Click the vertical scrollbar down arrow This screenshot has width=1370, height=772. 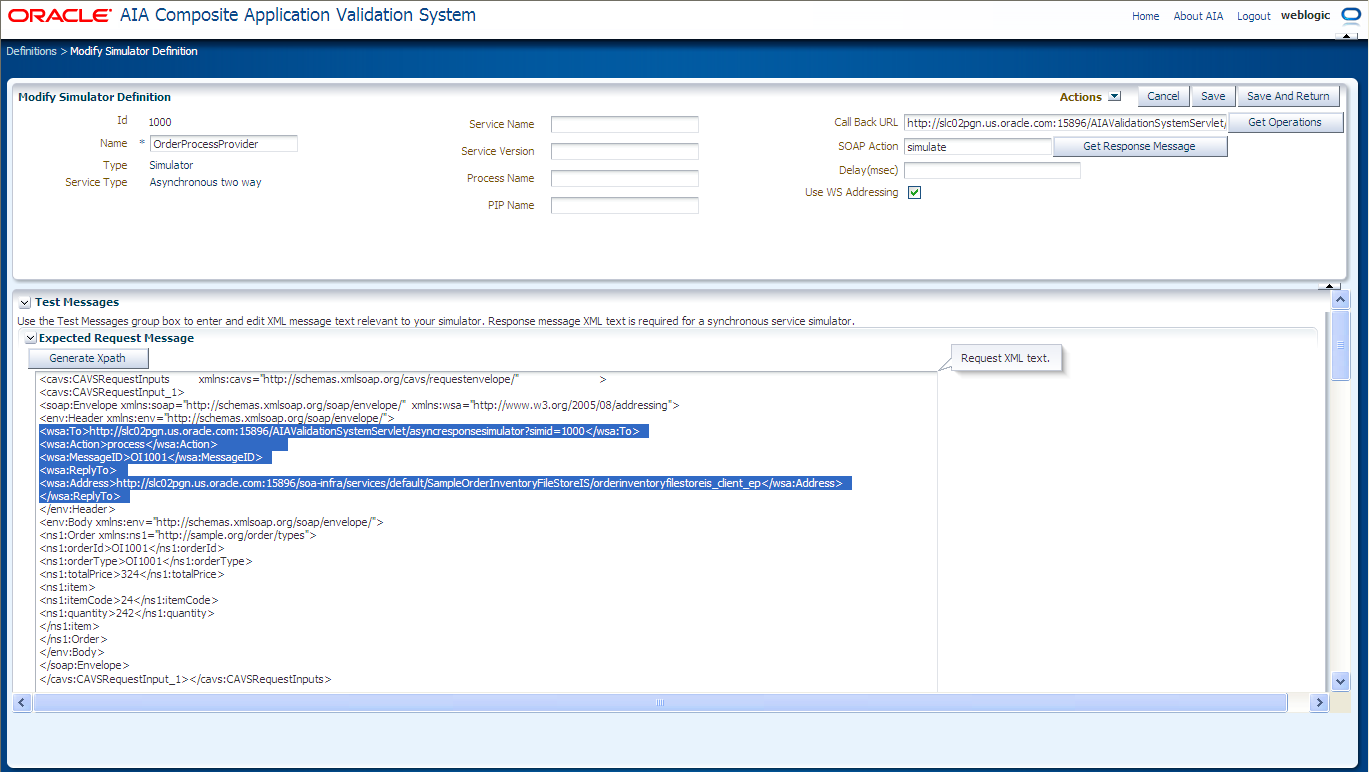[x=1341, y=681]
